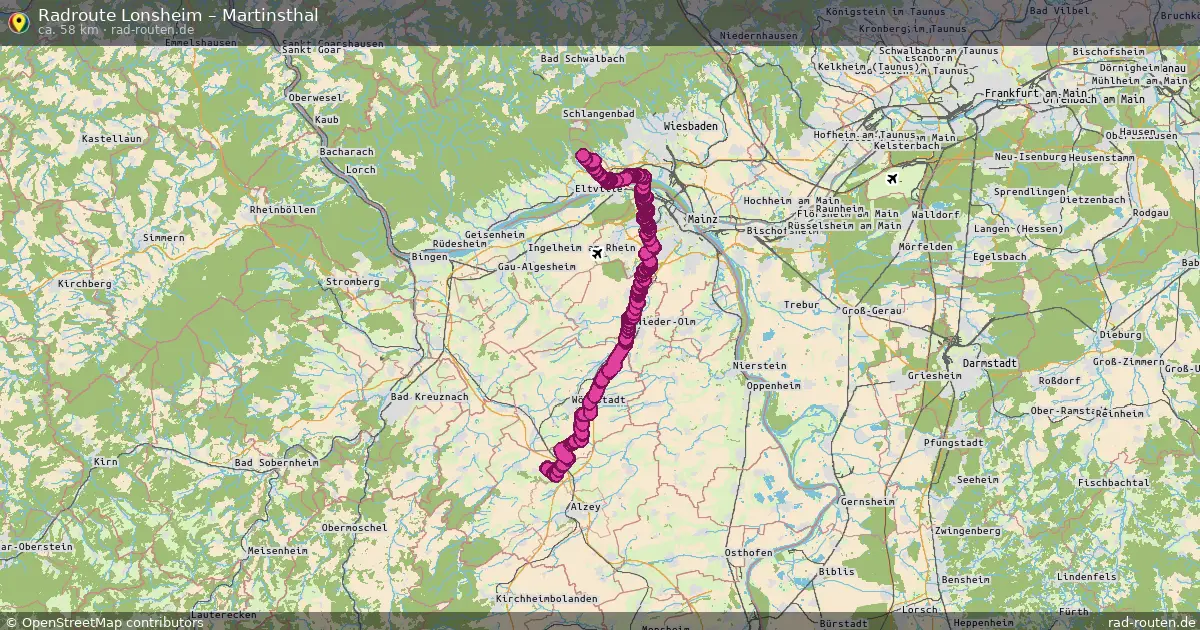
Task: Click the Osthofen town label
Action: 748,553
